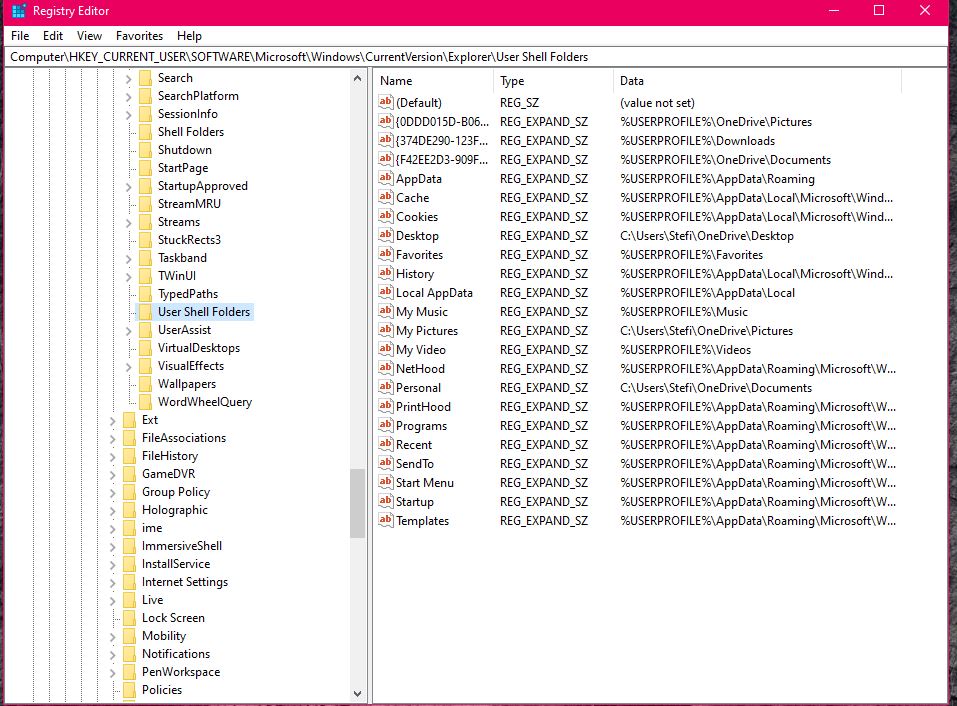
Task: Expand the PenWorkspace key
Action: click(112, 673)
